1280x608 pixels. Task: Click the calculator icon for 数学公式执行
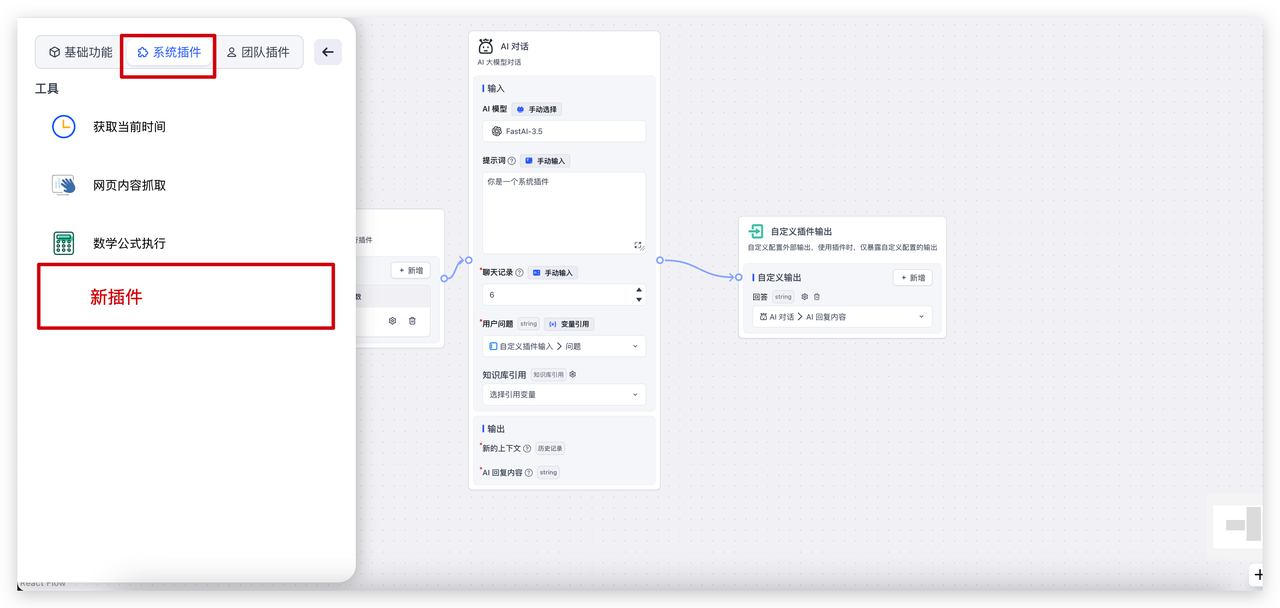64,243
